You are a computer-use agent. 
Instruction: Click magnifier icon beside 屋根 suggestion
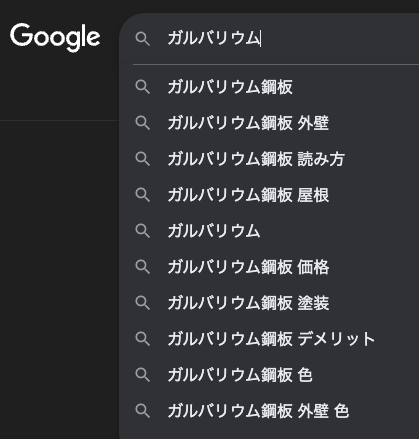[x=143, y=195]
